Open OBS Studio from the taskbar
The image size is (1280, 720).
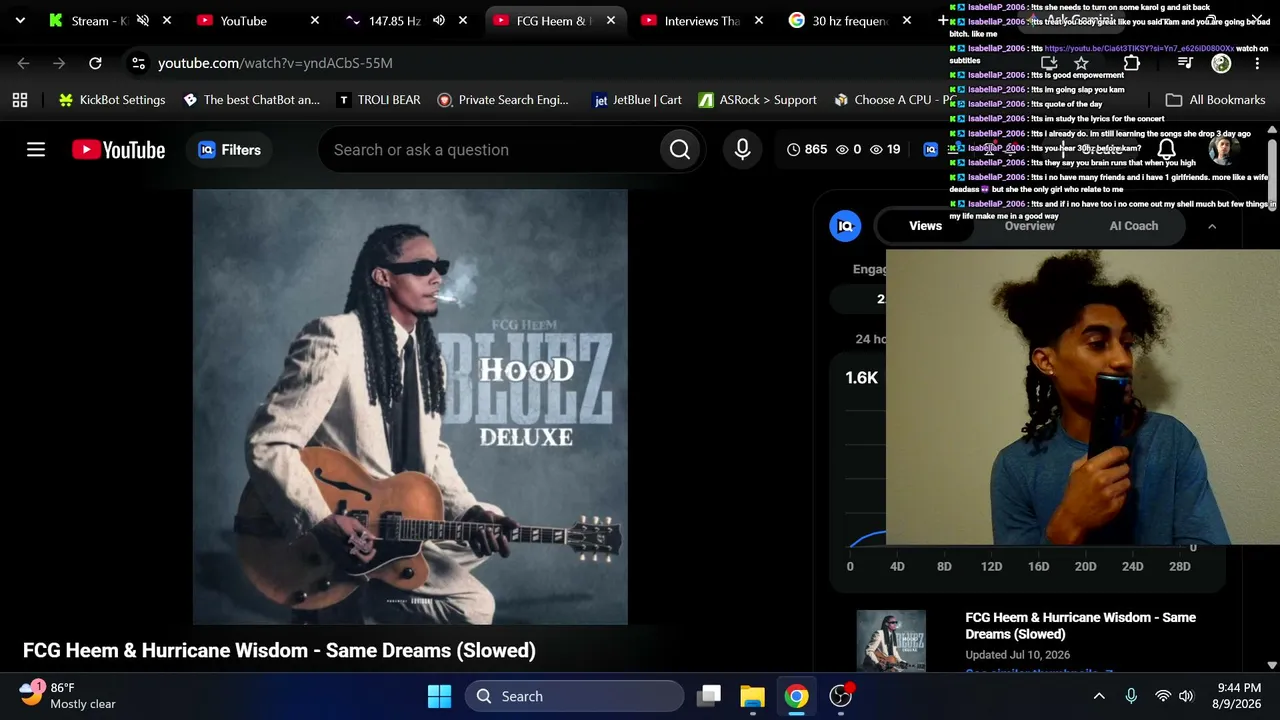pos(840,696)
